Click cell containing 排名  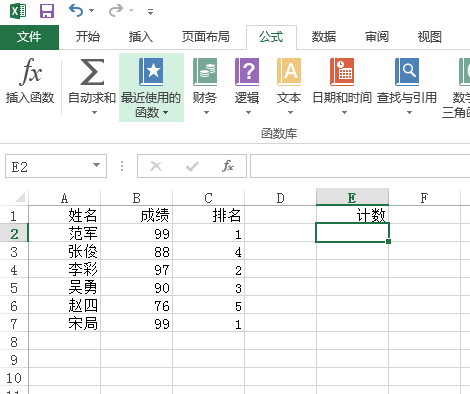(x=208, y=215)
